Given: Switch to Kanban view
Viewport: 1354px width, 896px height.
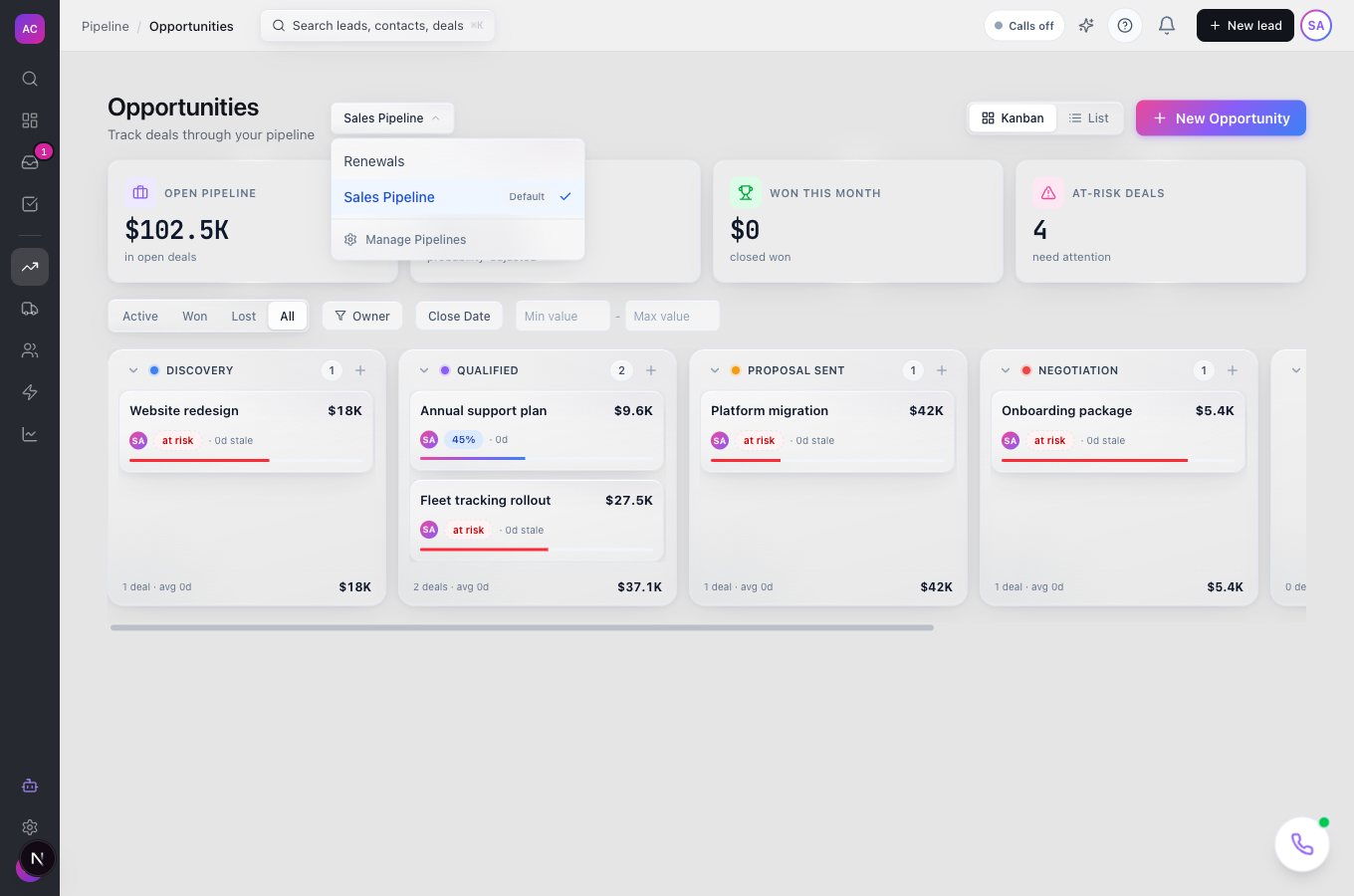Looking at the screenshot, I should click(x=1013, y=118).
